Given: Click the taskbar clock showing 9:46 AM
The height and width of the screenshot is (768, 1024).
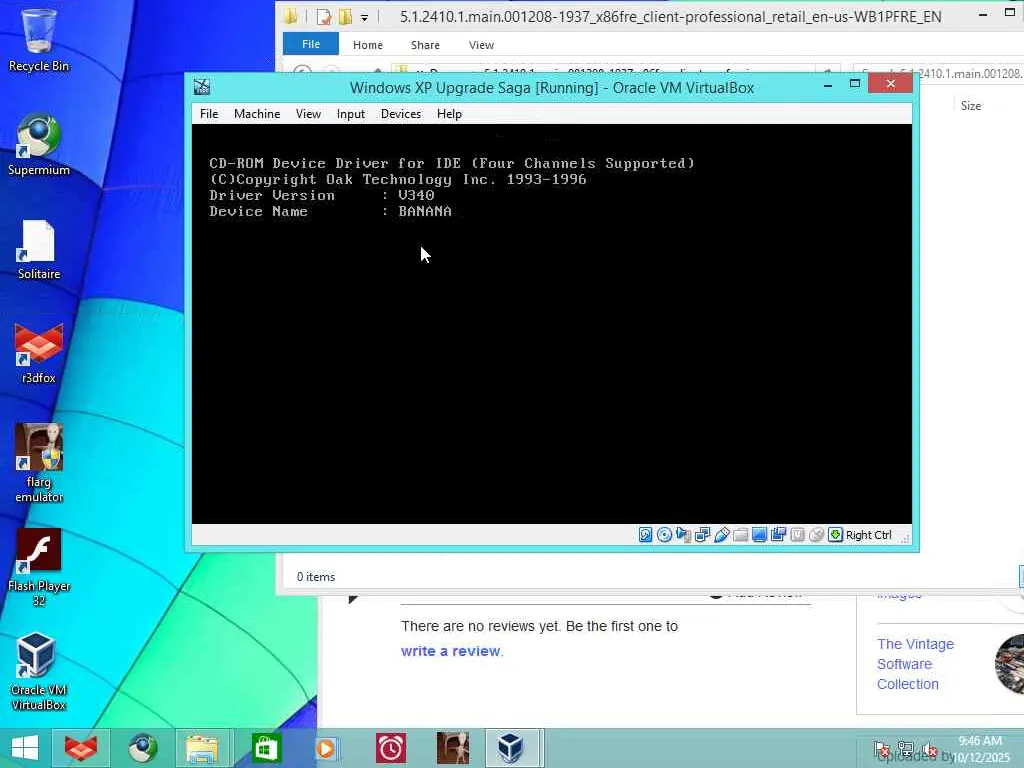Looking at the screenshot, I should (981, 749).
